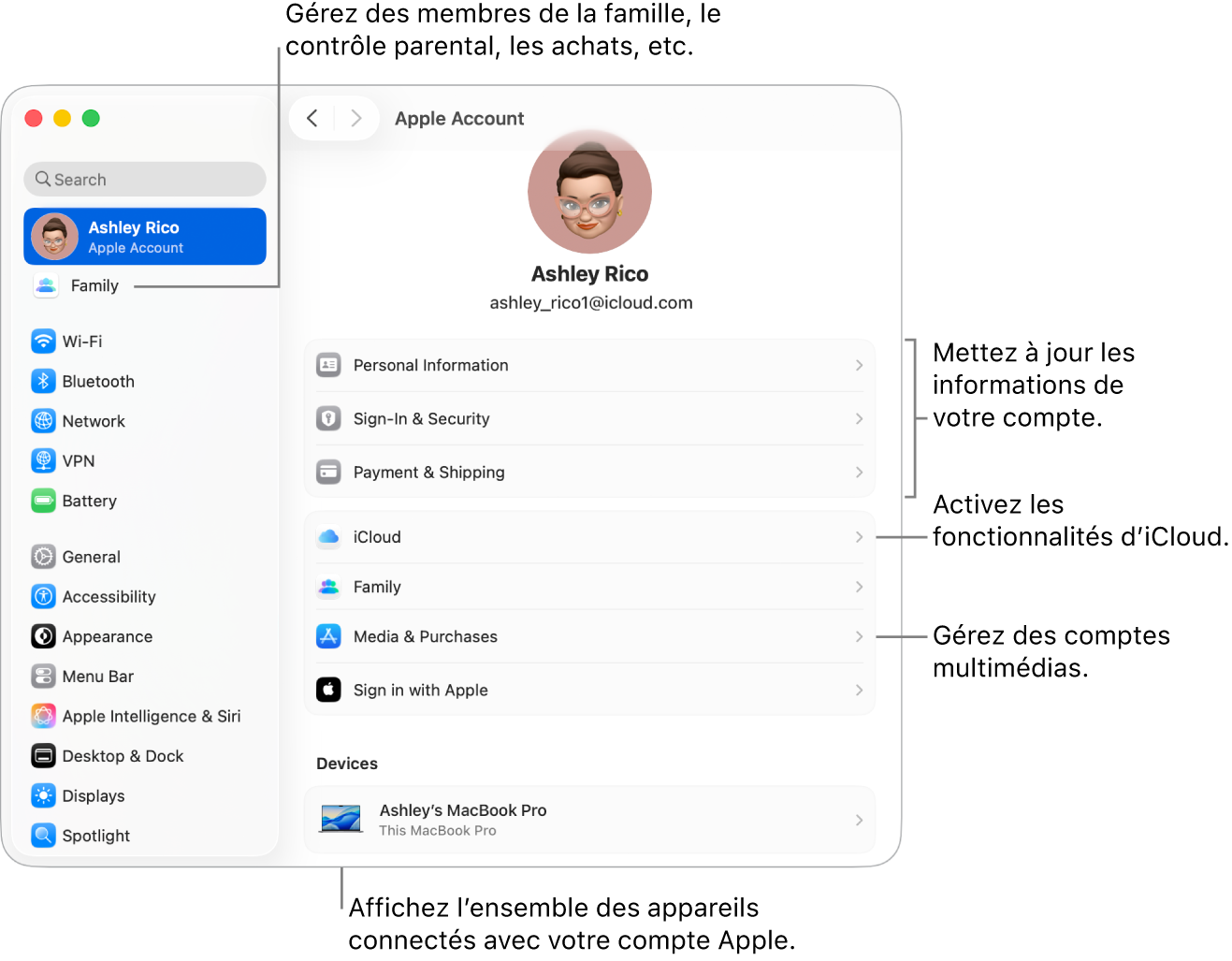Click Sign in with Apple
Viewport: 1232px width, 961px height.
point(589,690)
